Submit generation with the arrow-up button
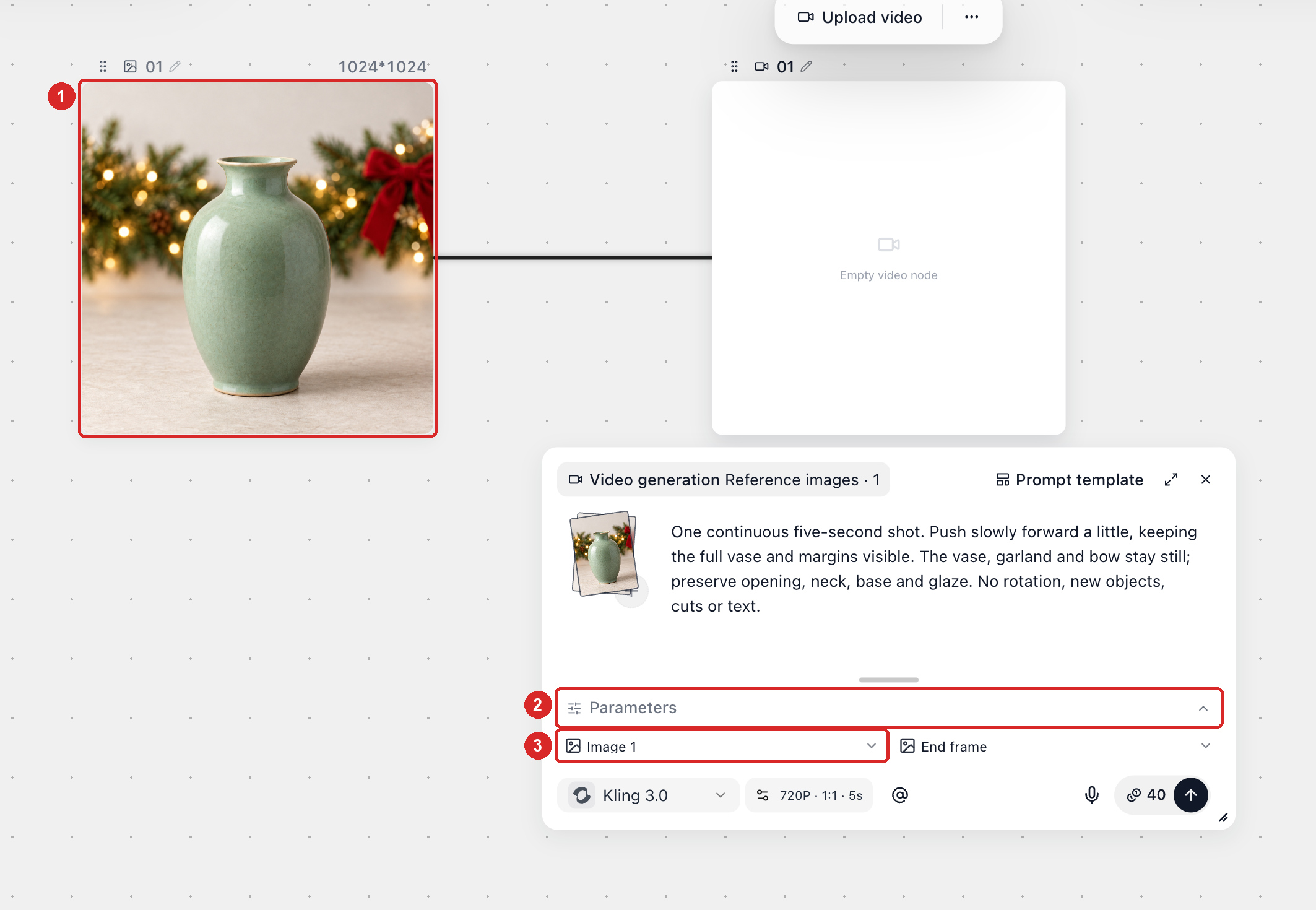 pos(1191,795)
